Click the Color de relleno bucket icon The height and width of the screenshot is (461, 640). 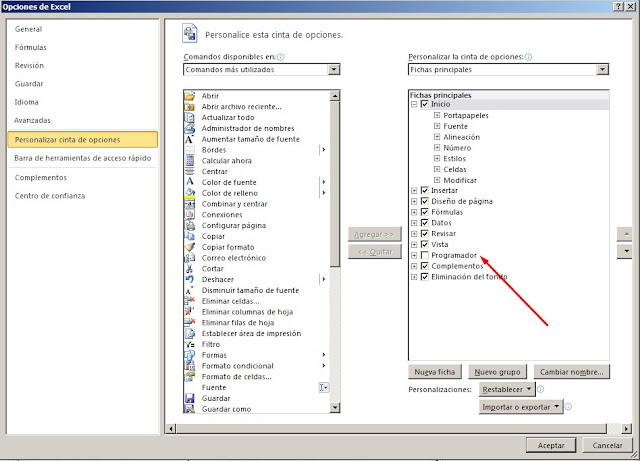pos(189,193)
